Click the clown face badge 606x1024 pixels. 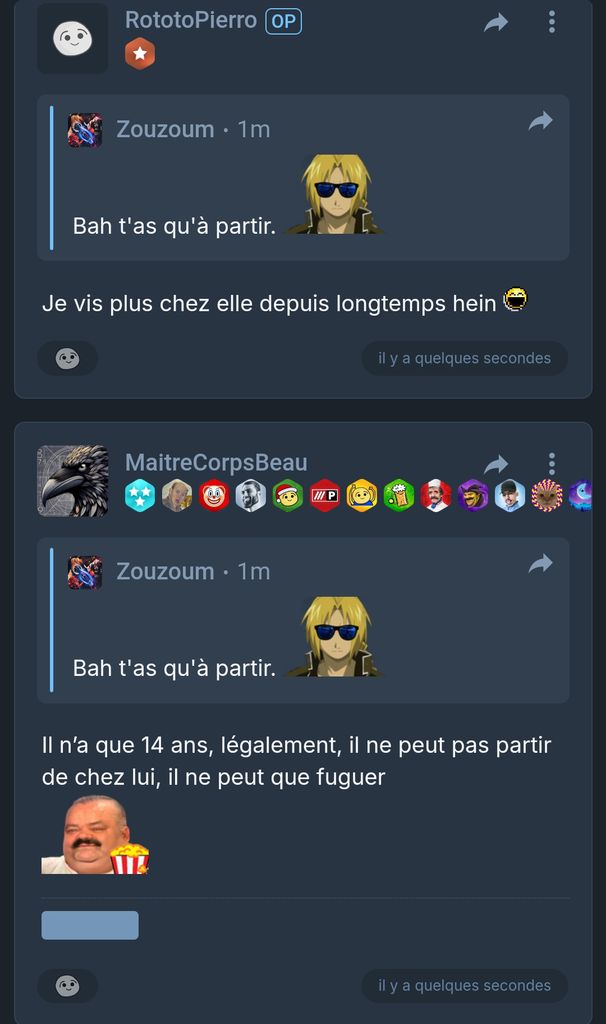214,495
